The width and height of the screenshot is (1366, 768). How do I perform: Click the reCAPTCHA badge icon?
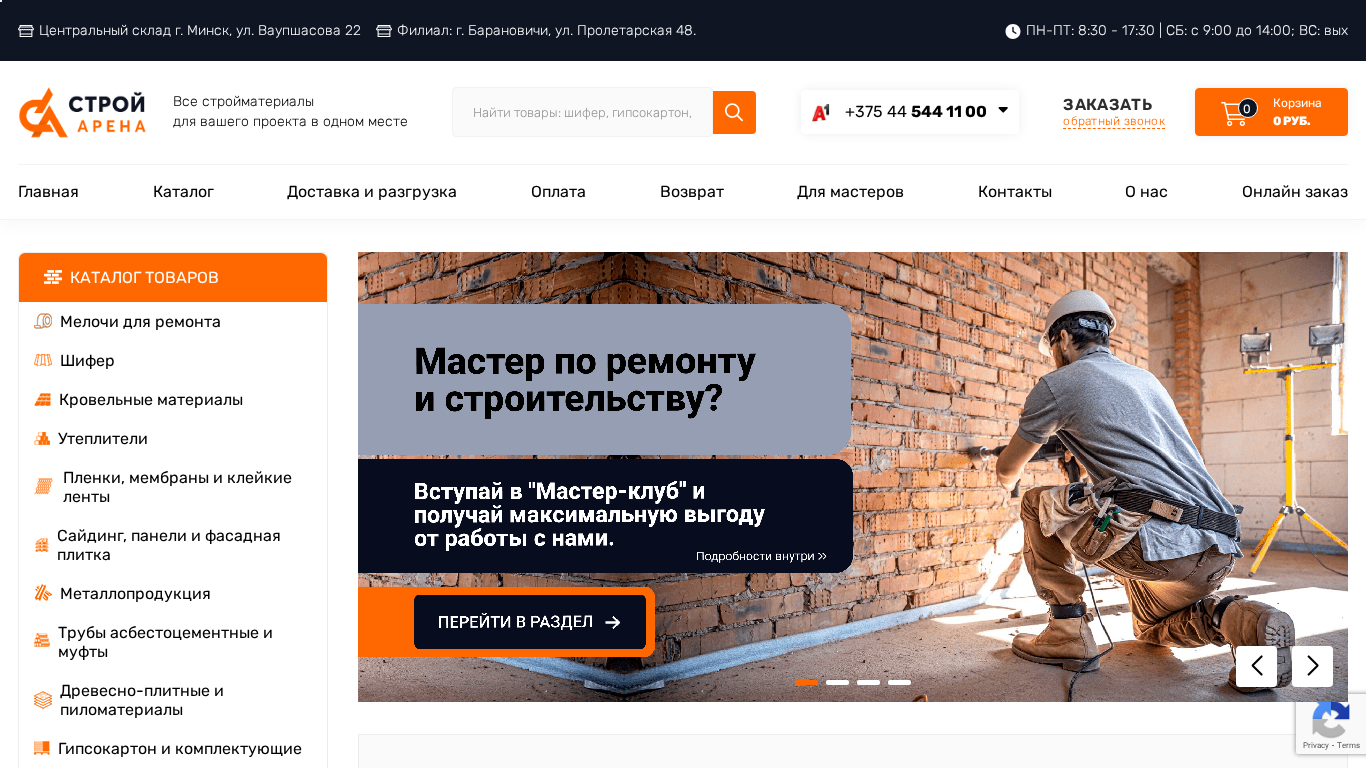click(x=1330, y=723)
